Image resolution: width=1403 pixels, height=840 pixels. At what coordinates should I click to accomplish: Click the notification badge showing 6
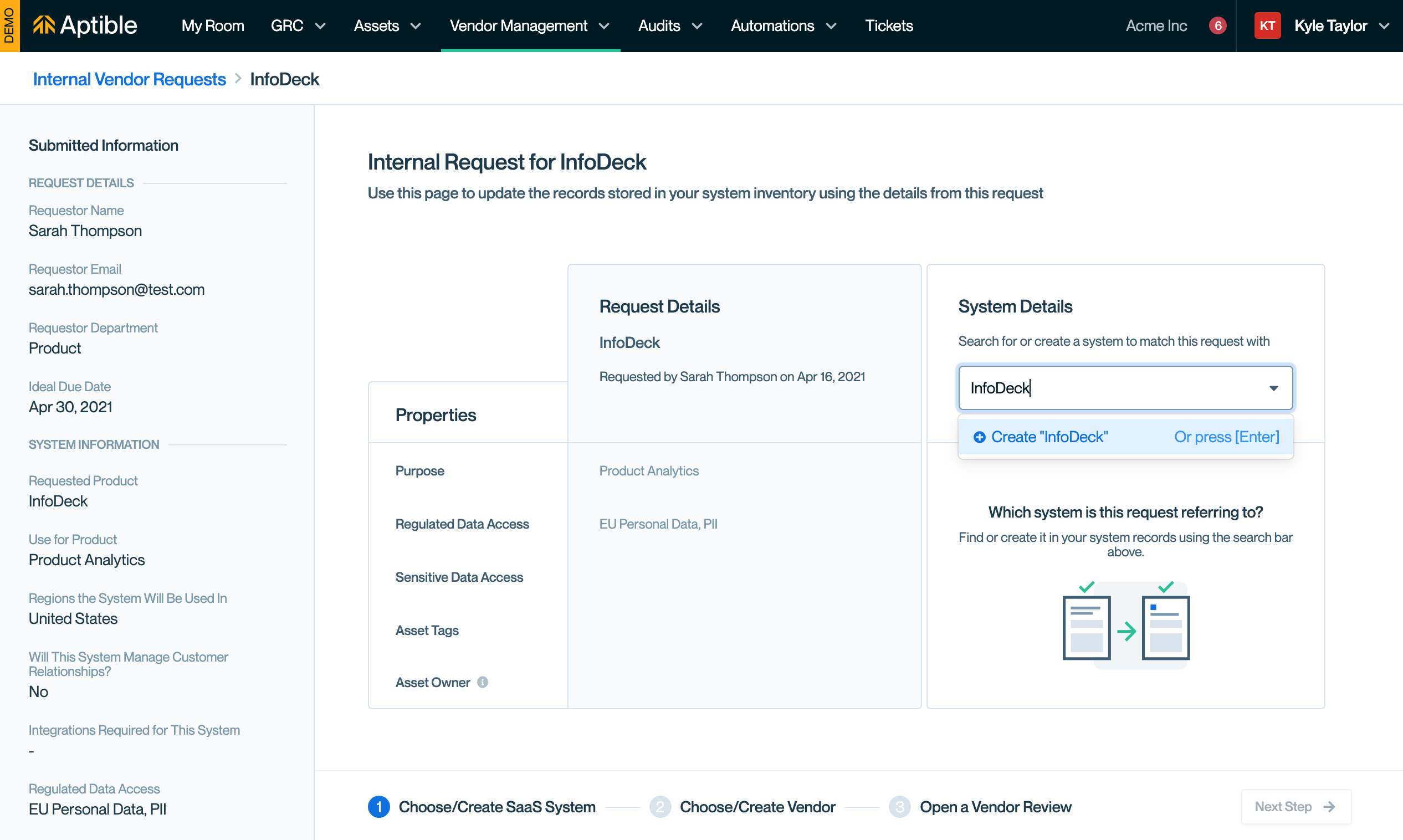(x=1217, y=25)
